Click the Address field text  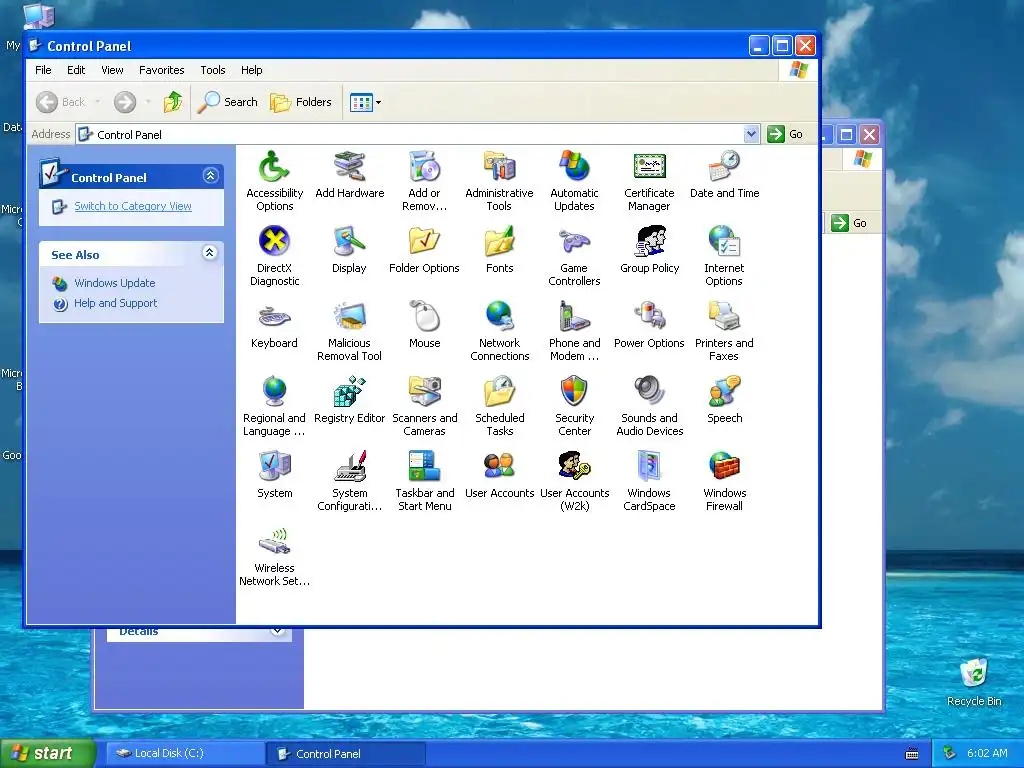129,135
